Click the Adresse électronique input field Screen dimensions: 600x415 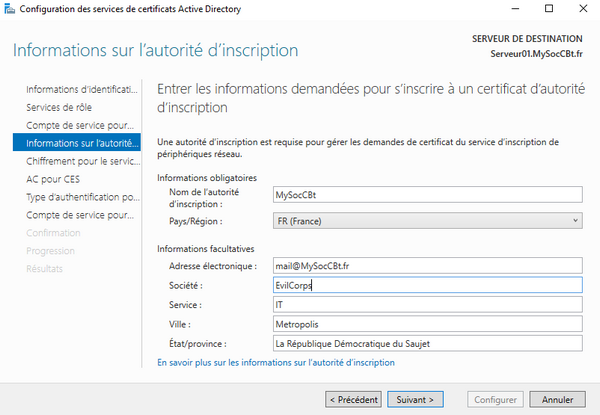pos(427,265)
